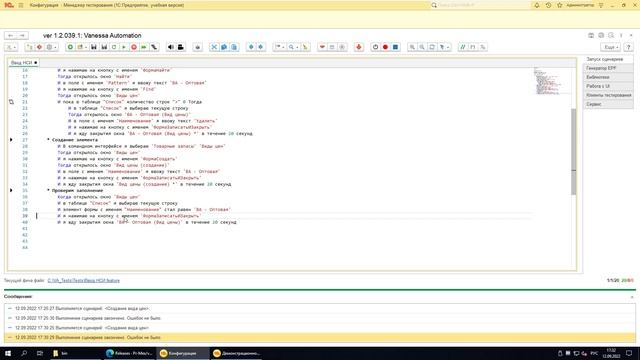Select the message logged at 17:25:27

click(x=320, y=309)
